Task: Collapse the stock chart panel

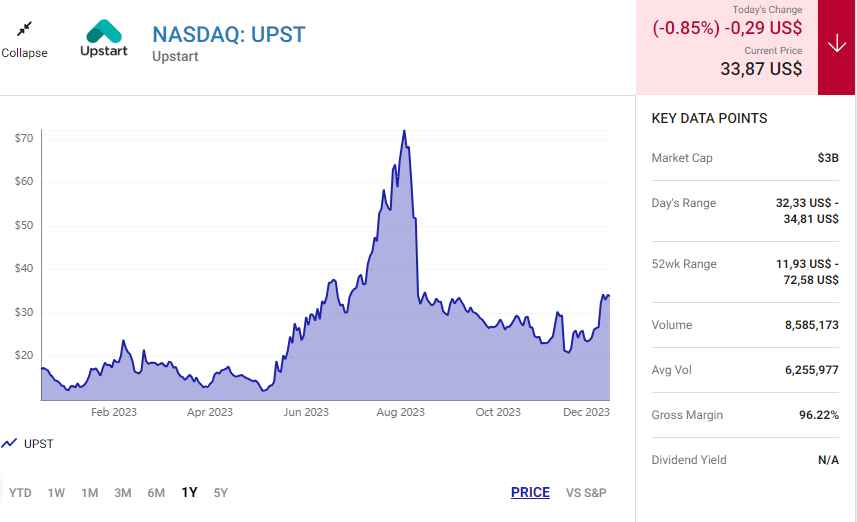Action: click(24, 38)
